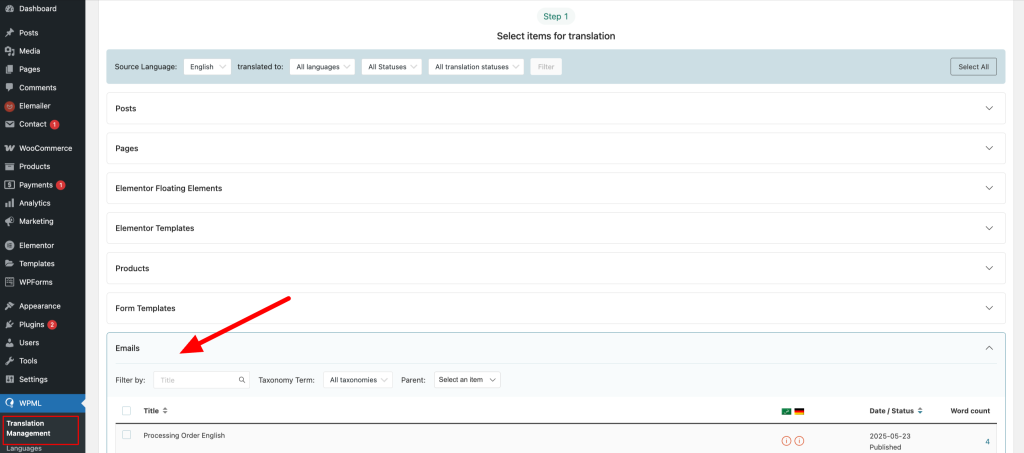Click the Elementor circle icon
1024x453 pixels.
pos(9,245)
